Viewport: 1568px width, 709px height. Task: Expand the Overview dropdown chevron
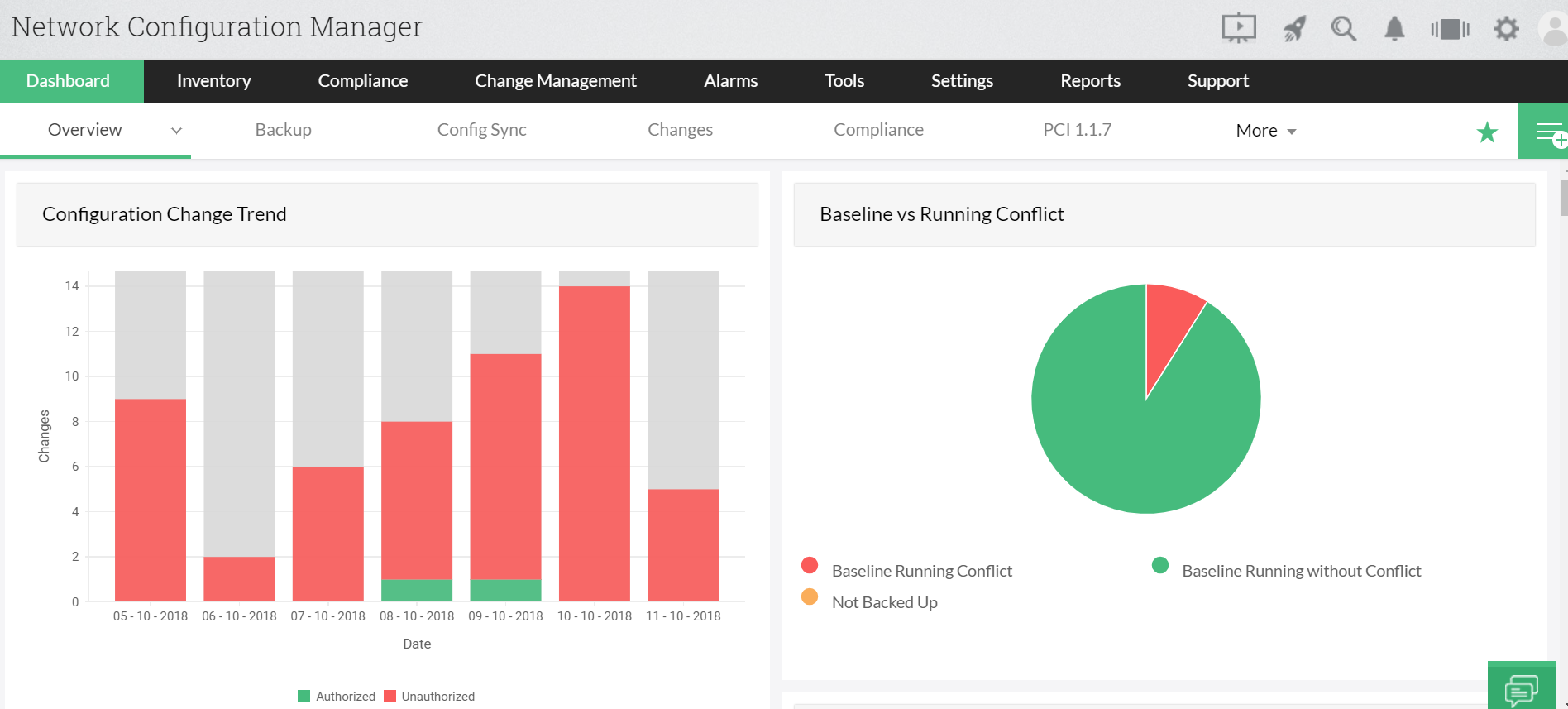[176, 131]
